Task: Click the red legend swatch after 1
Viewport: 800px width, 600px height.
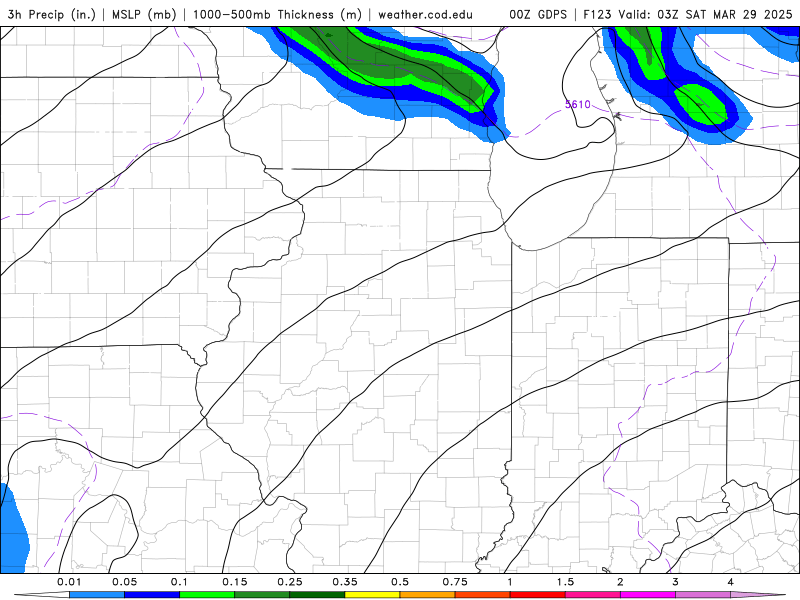Action: click(x=538, y=595)
